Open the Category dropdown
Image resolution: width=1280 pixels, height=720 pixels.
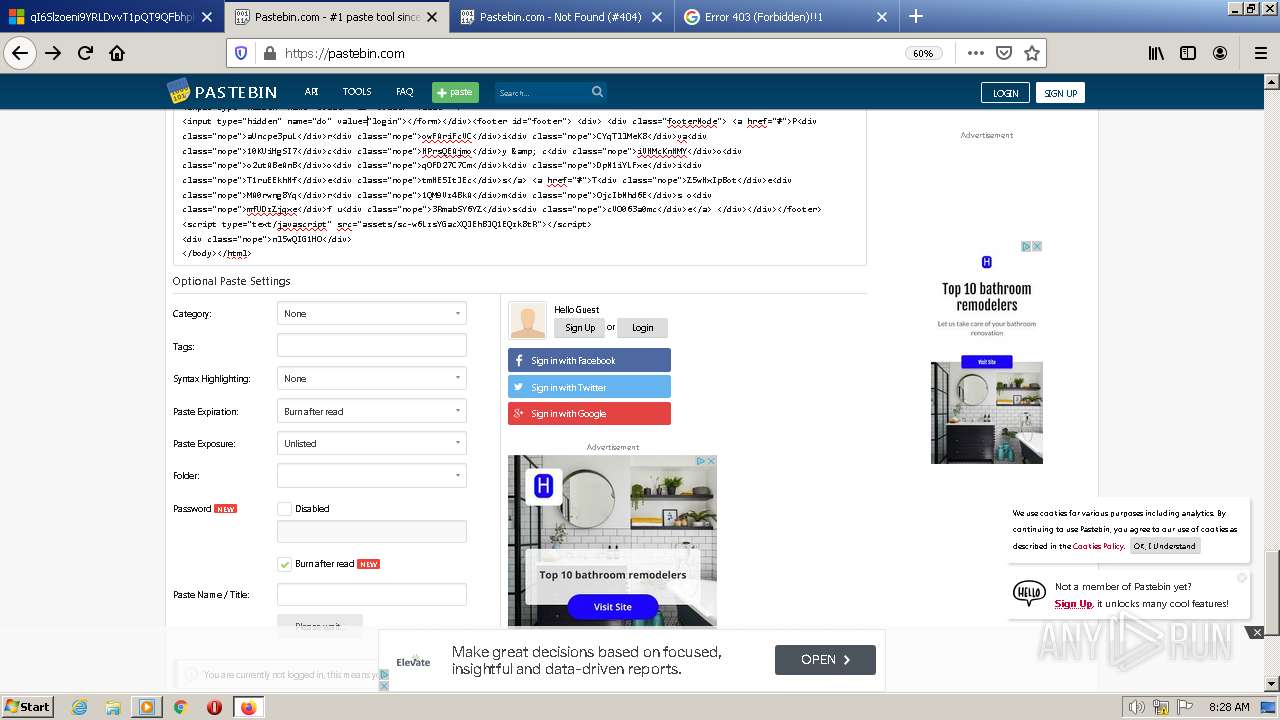372,313
